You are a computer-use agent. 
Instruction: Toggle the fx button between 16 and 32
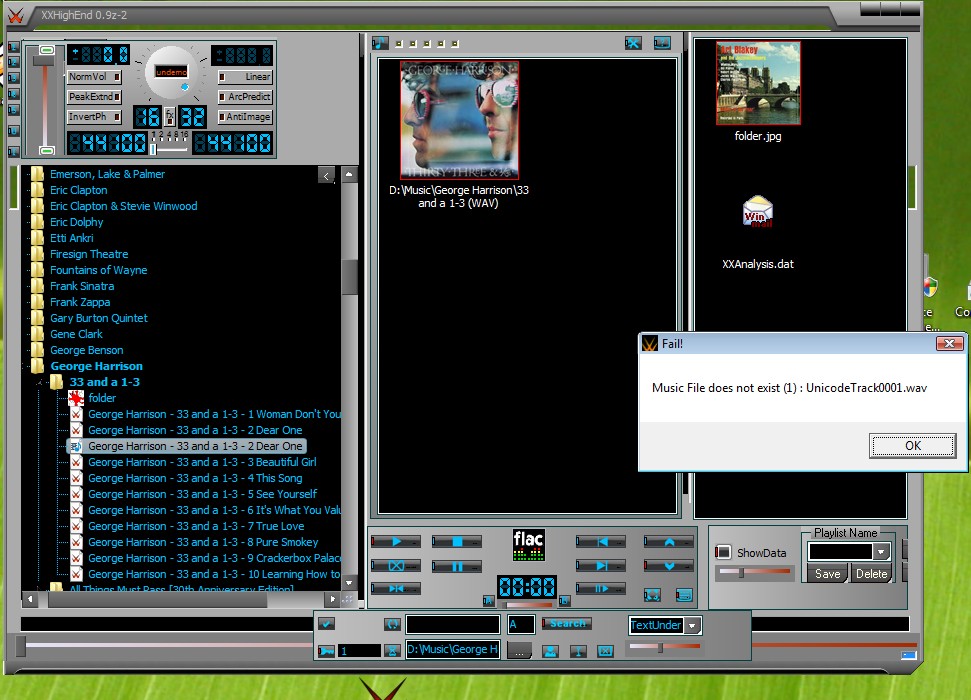point(170,116)
